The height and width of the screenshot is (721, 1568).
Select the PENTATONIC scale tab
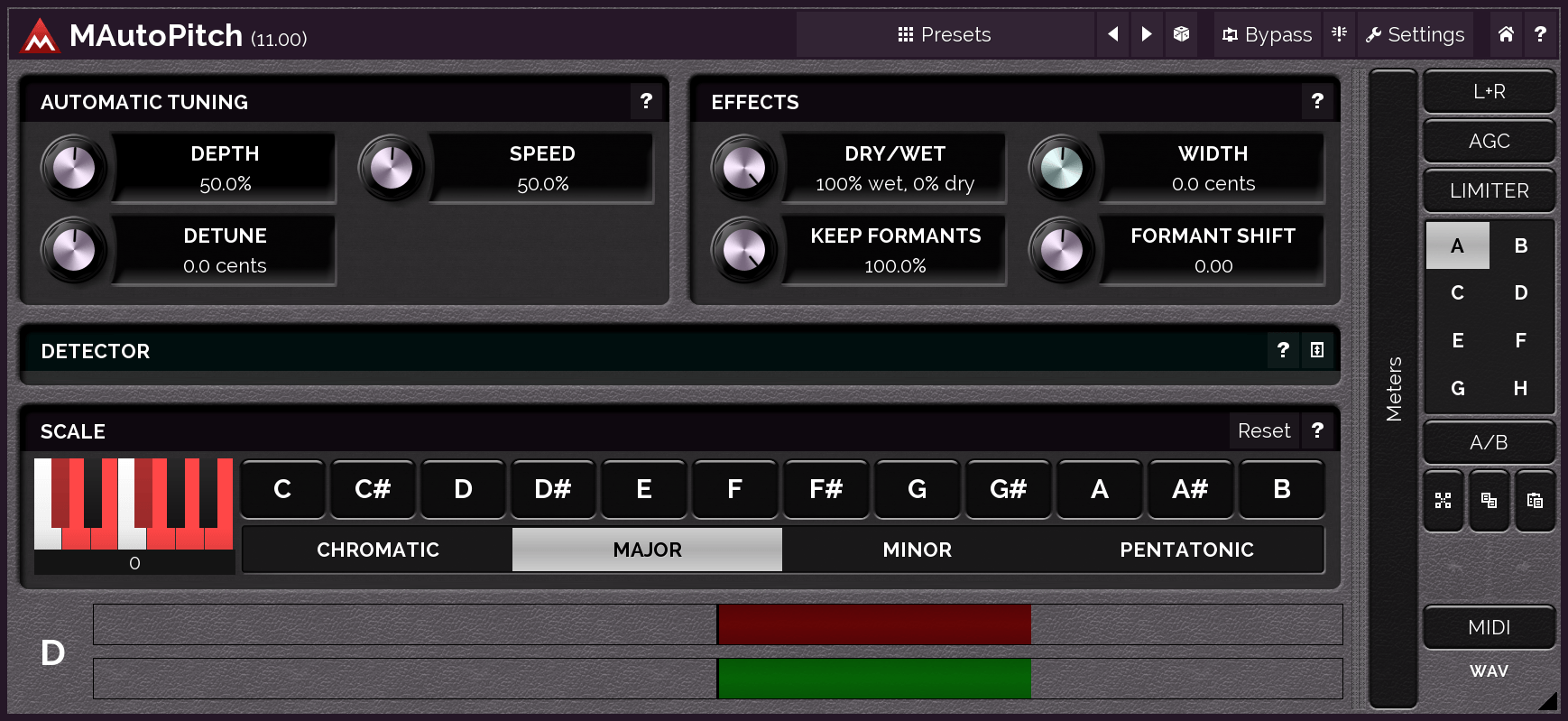(1187, 550)
